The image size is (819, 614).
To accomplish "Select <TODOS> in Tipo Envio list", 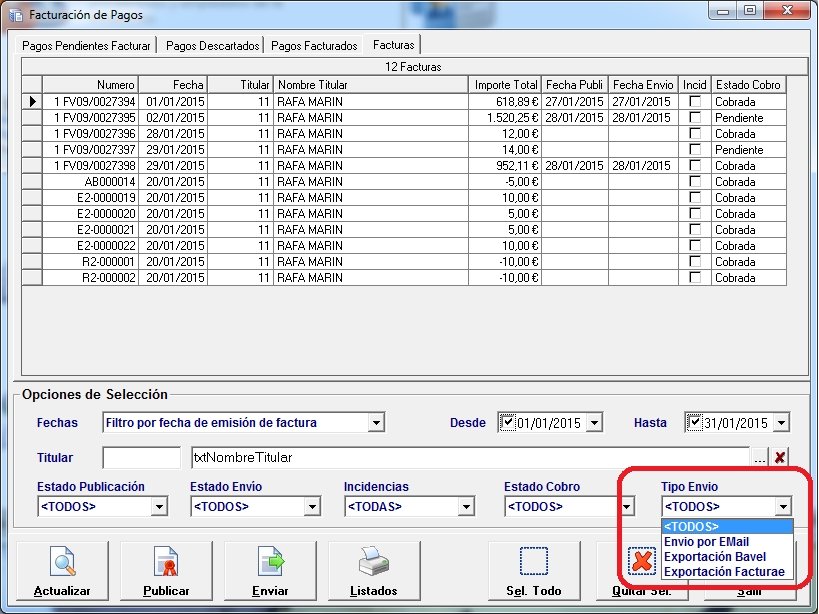I will 727,526.
